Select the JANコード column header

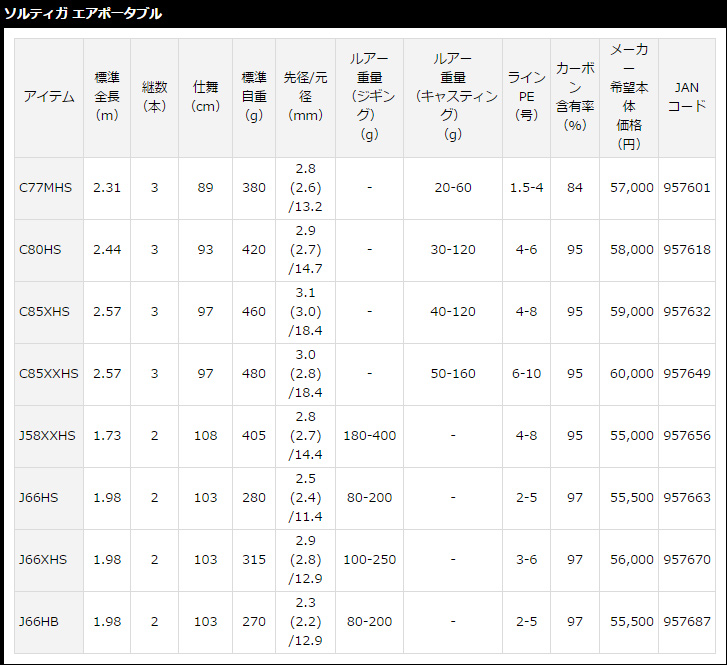point(687,96)
